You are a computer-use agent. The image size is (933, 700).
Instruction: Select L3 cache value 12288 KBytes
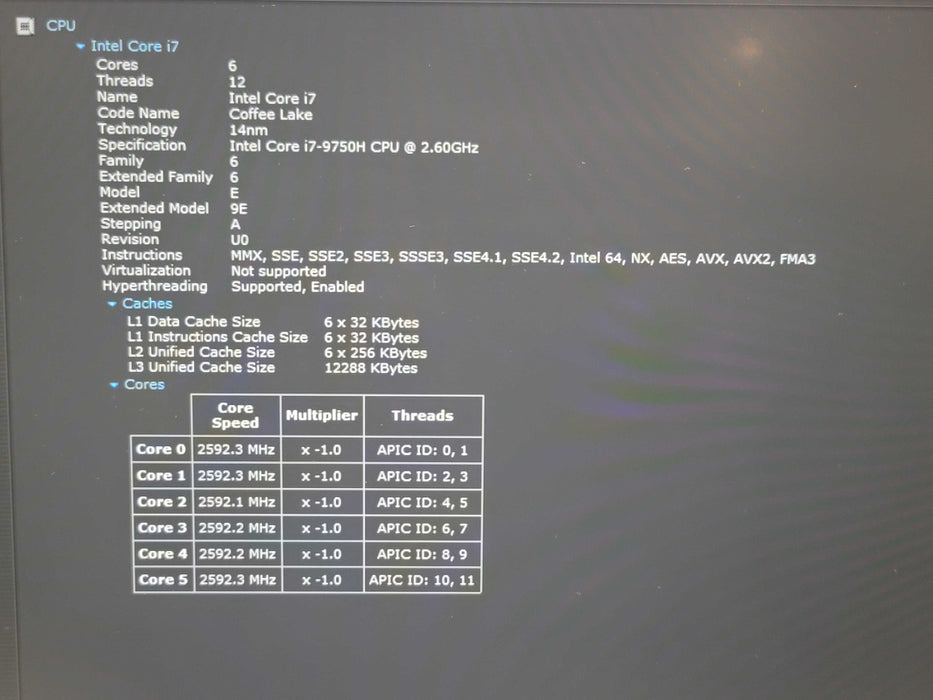(371, 368)
